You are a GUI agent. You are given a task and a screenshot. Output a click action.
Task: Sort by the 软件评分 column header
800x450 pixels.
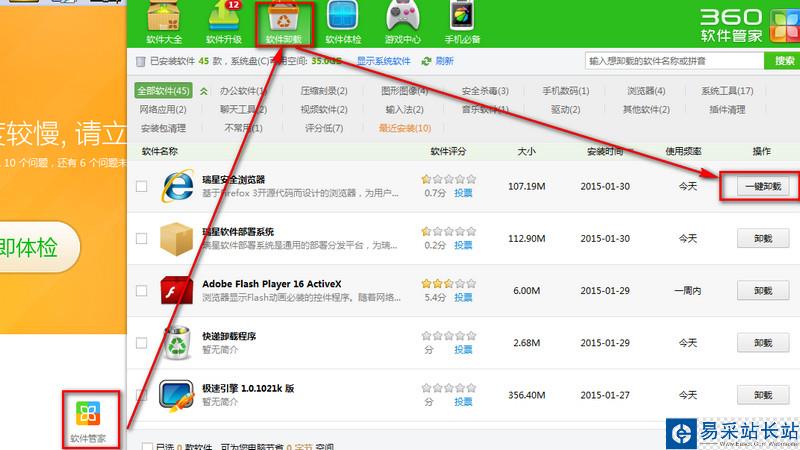pyautogui.click(x=448, y=152)
